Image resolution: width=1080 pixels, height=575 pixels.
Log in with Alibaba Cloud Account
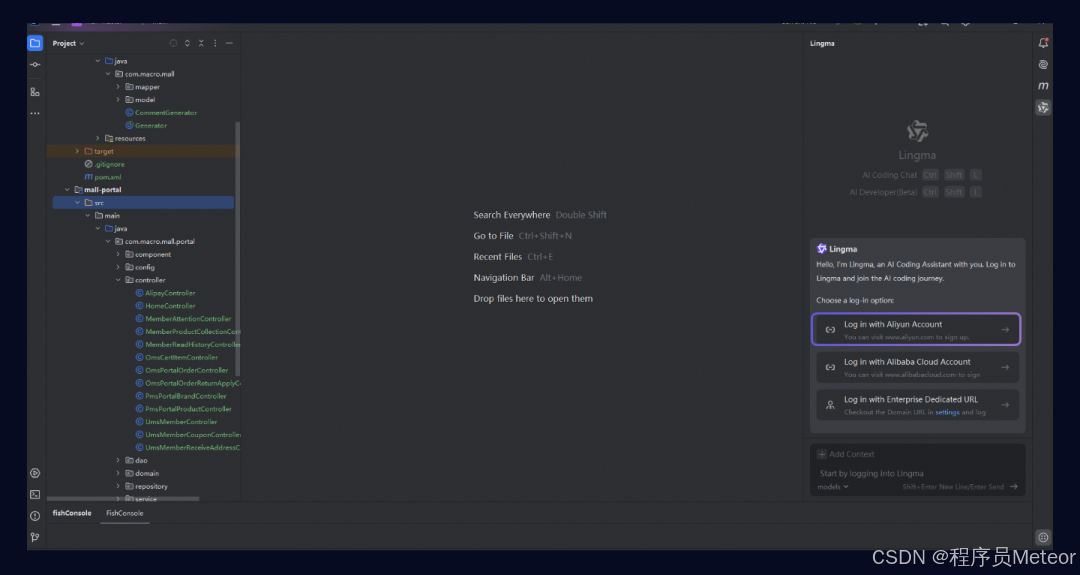pyautogui.click(x=916, y=368)
